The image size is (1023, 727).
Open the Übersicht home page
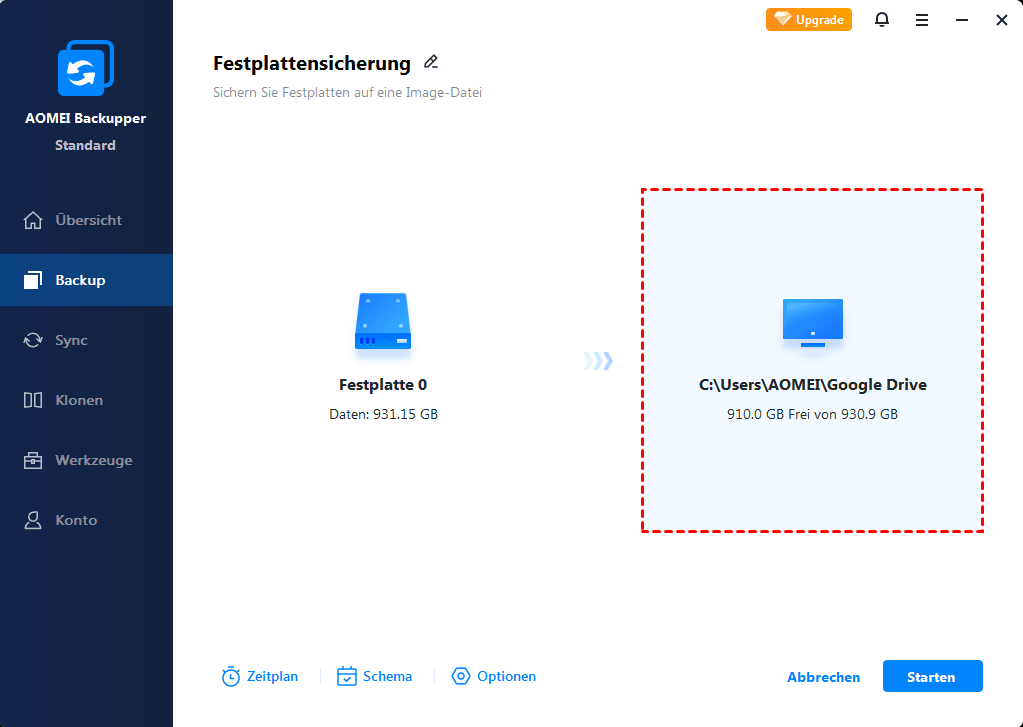tap(86, 220)
